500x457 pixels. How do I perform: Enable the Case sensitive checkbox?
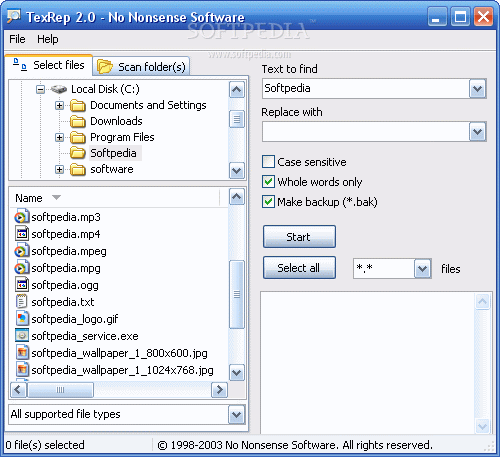(x=268, y=162)
